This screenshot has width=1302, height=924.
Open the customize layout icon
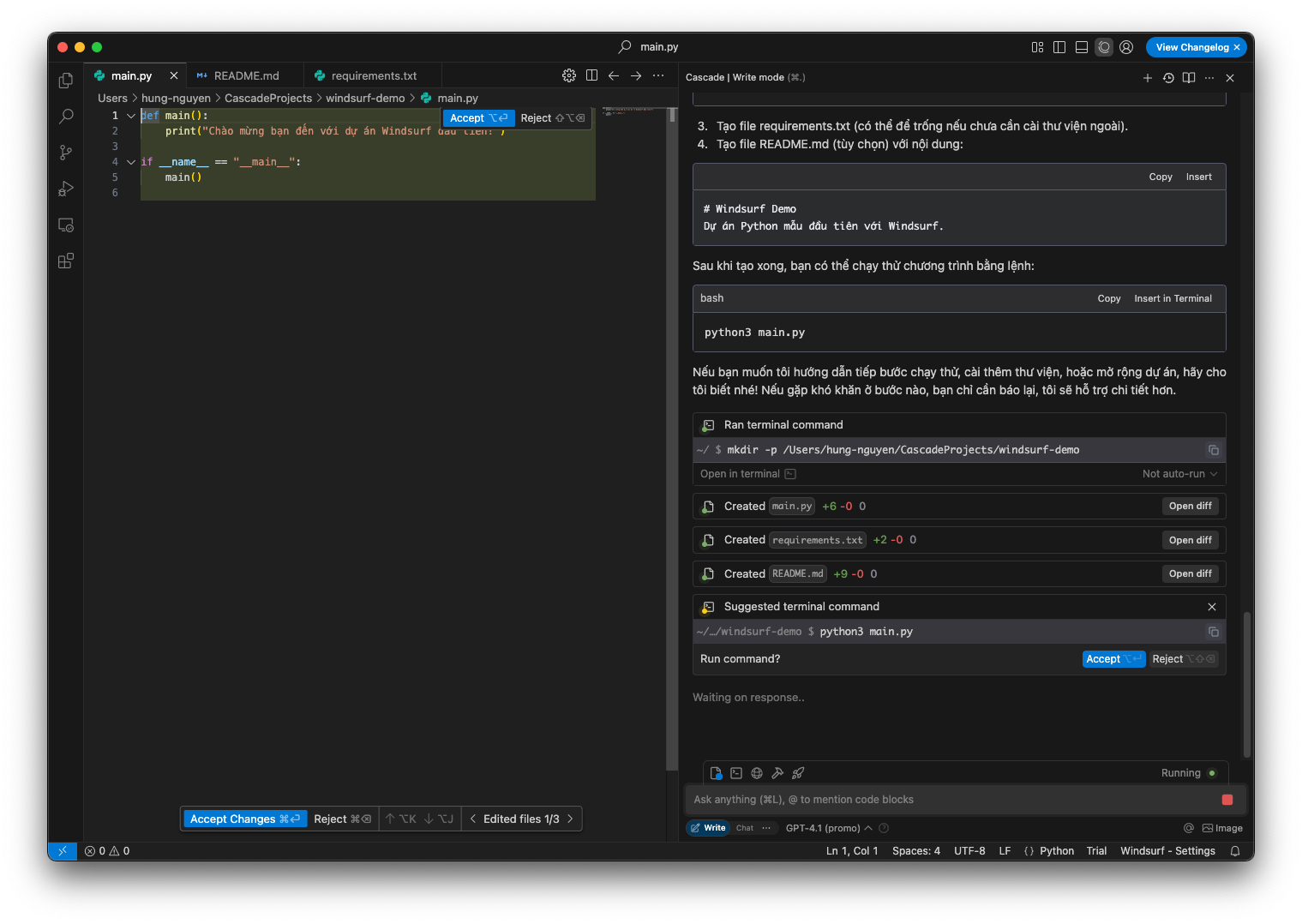1037,47
